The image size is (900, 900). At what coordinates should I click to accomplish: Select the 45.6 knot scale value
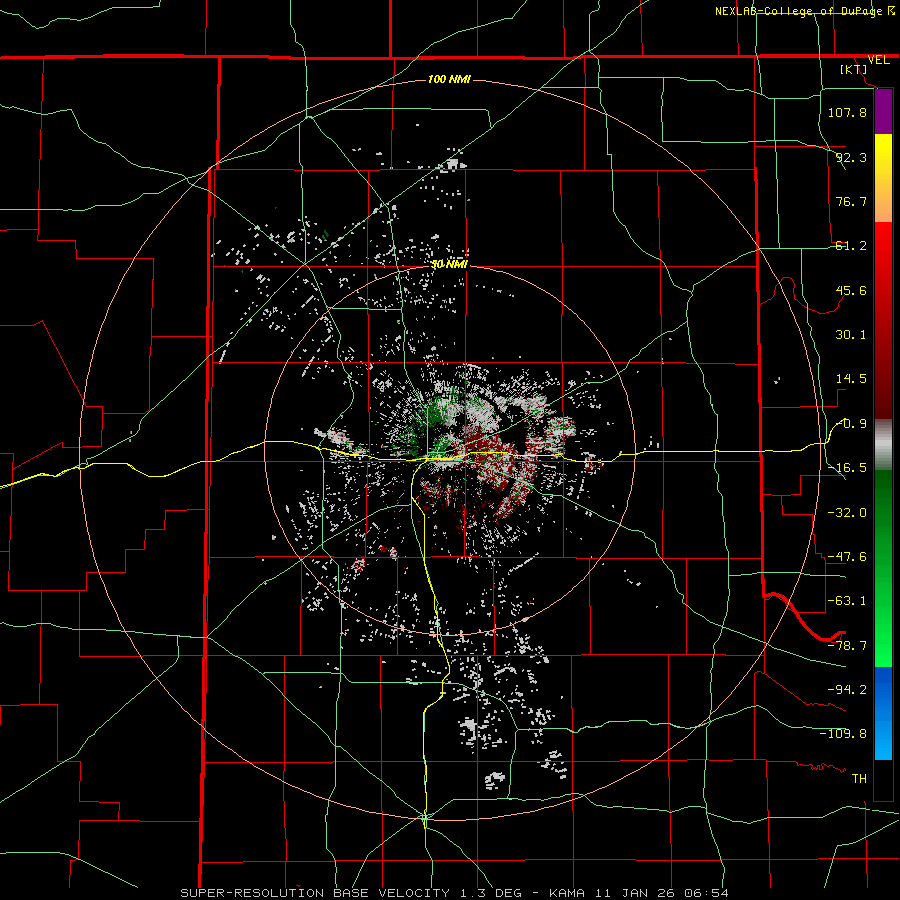click(851, 290)
